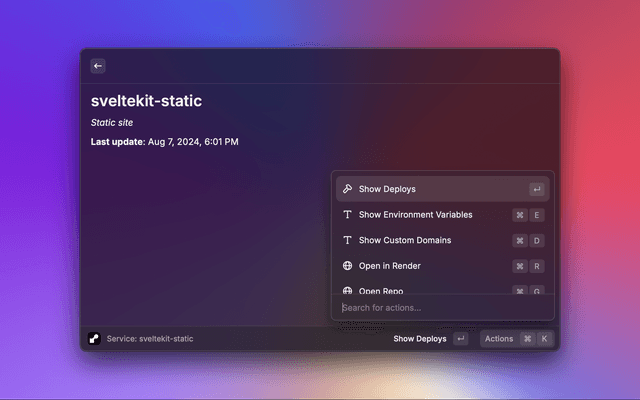Click the text icon for Custom Domains

click(347, 241)
